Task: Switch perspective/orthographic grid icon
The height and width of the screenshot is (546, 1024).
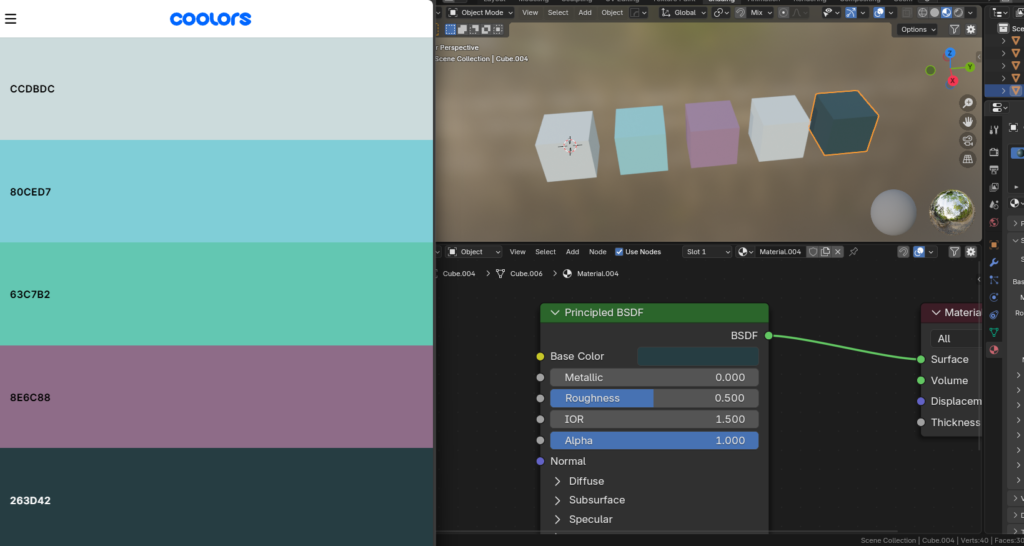Action: point(967,159)
